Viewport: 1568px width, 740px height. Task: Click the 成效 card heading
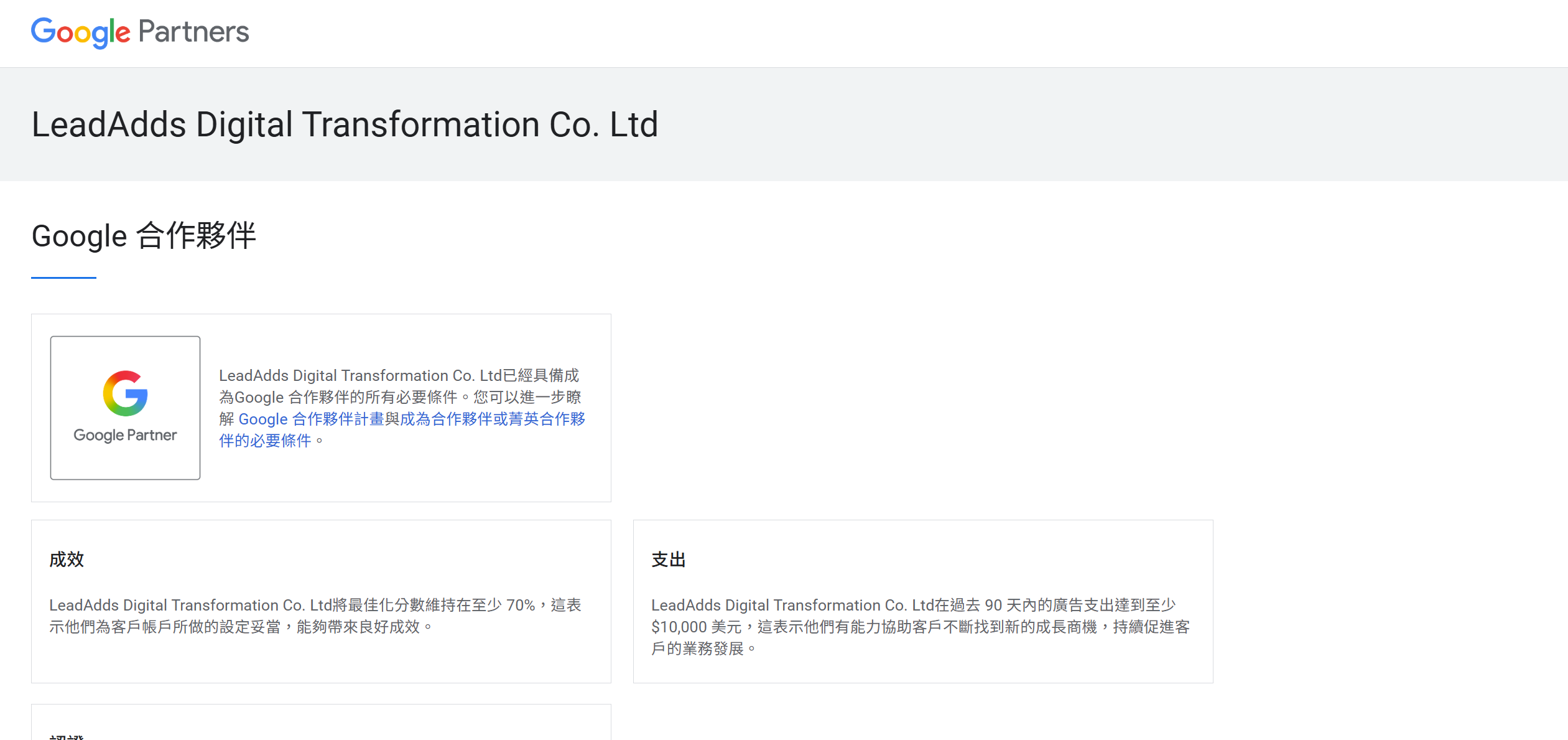pyautogui.click(x=67, y=560)
